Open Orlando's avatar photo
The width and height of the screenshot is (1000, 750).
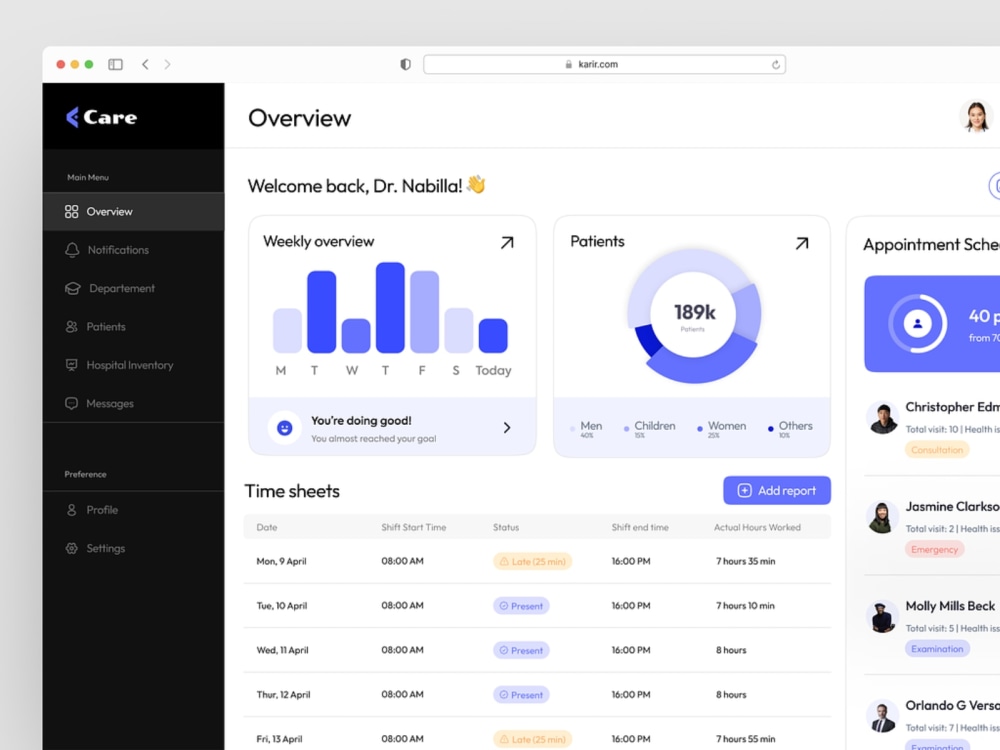tap(883, 716)
